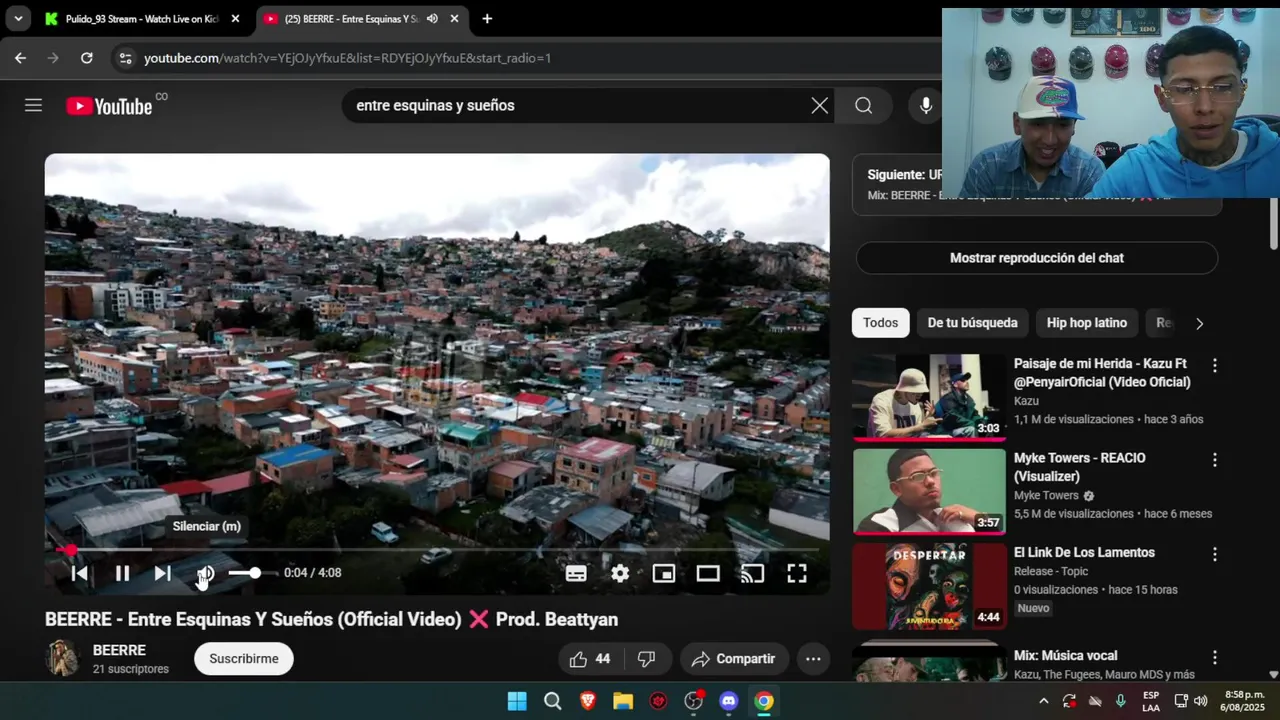Open Compartir share dialog

tap(734, 659)
